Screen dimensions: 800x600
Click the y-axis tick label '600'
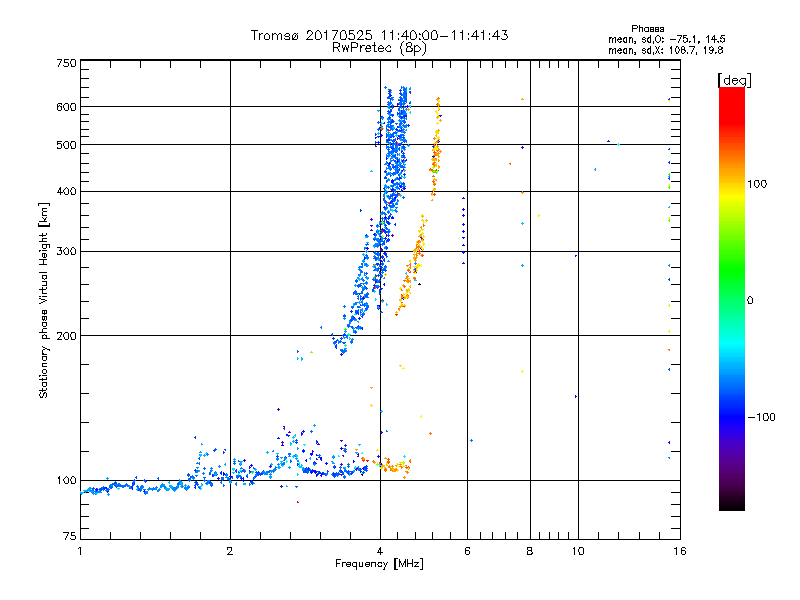(x=67, y=107)
